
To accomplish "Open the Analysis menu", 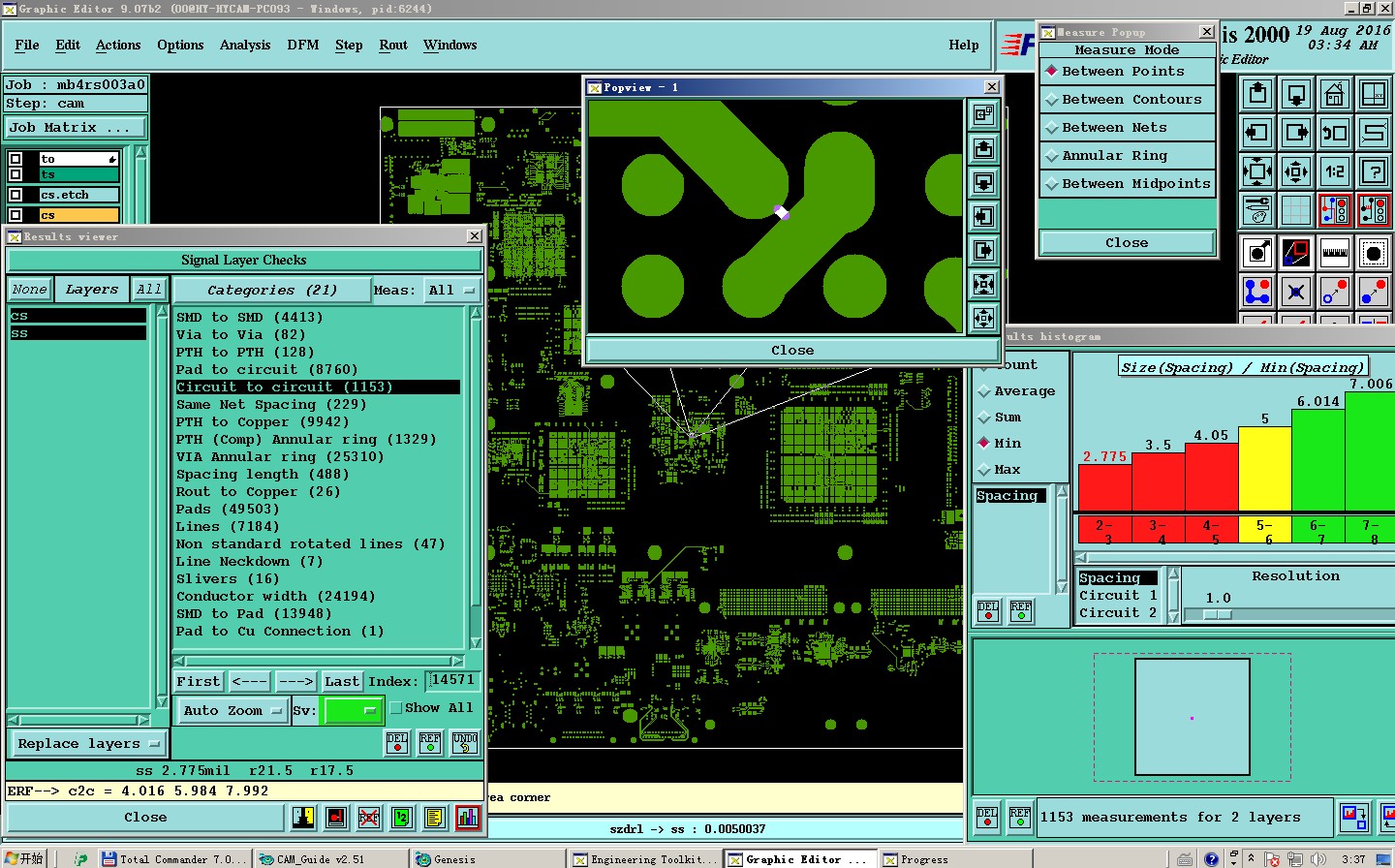I will [245, 46].
